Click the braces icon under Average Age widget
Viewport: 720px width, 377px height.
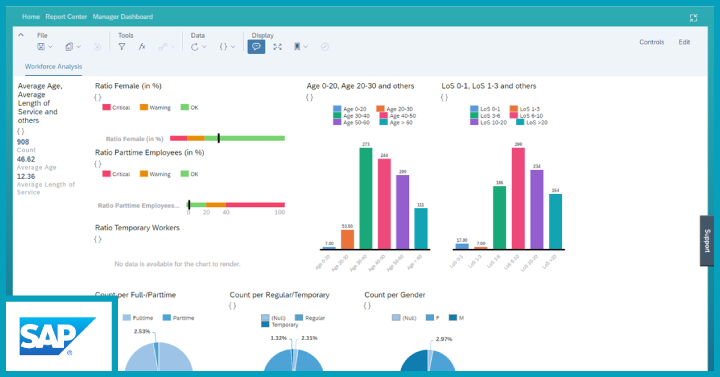click(x=21, y=131)
